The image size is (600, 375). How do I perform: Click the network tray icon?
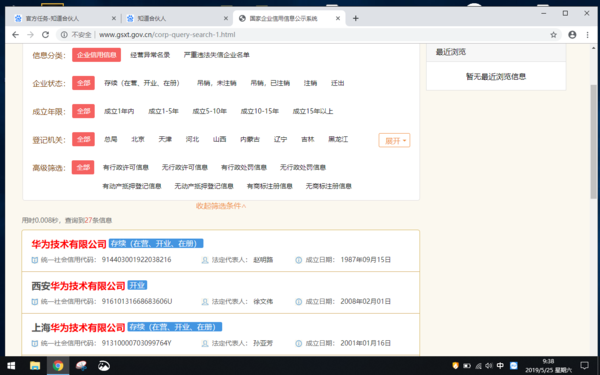[478, 366]
